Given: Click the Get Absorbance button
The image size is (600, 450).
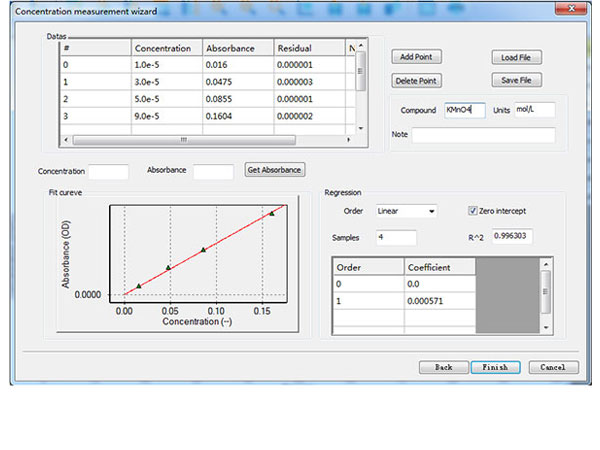Looking at the screenshot, I should 274,170.
